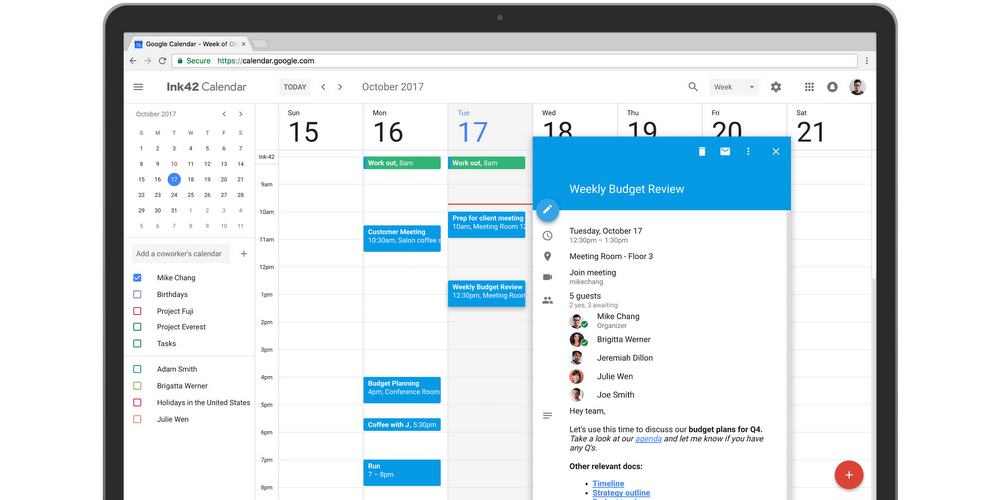
Task: Add coworker calendar plus icon
Action: 243,253
